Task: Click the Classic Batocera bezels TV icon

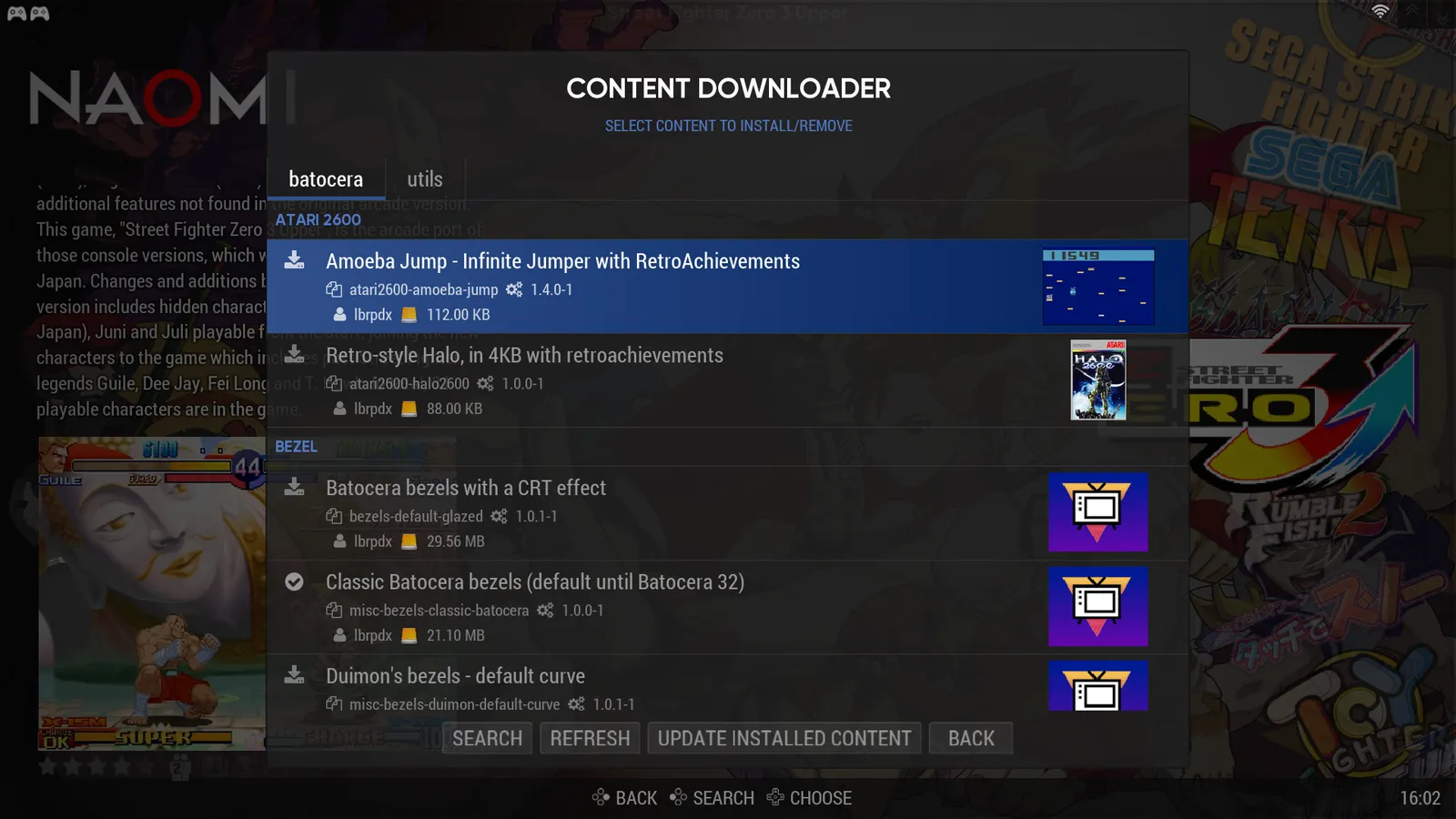Action: (x=1097, y=606)
